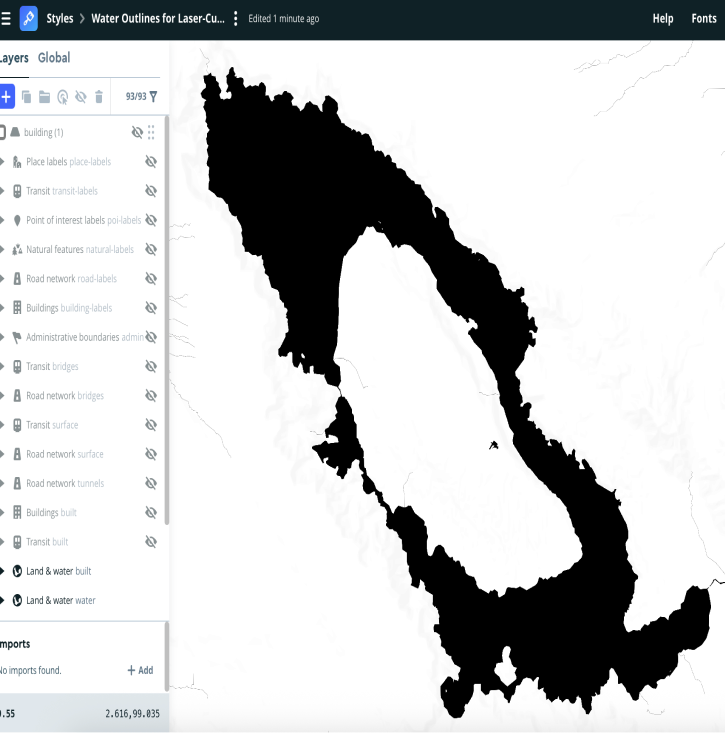Expand the Transit transit-labels arrow

(x=2, y=191)
